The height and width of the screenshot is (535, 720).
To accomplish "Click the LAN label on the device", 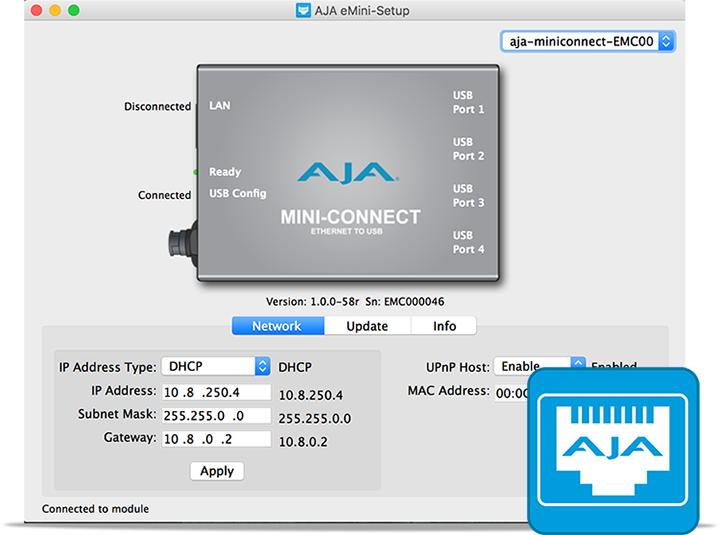I will pyautogui.click(x=219, y=106).
